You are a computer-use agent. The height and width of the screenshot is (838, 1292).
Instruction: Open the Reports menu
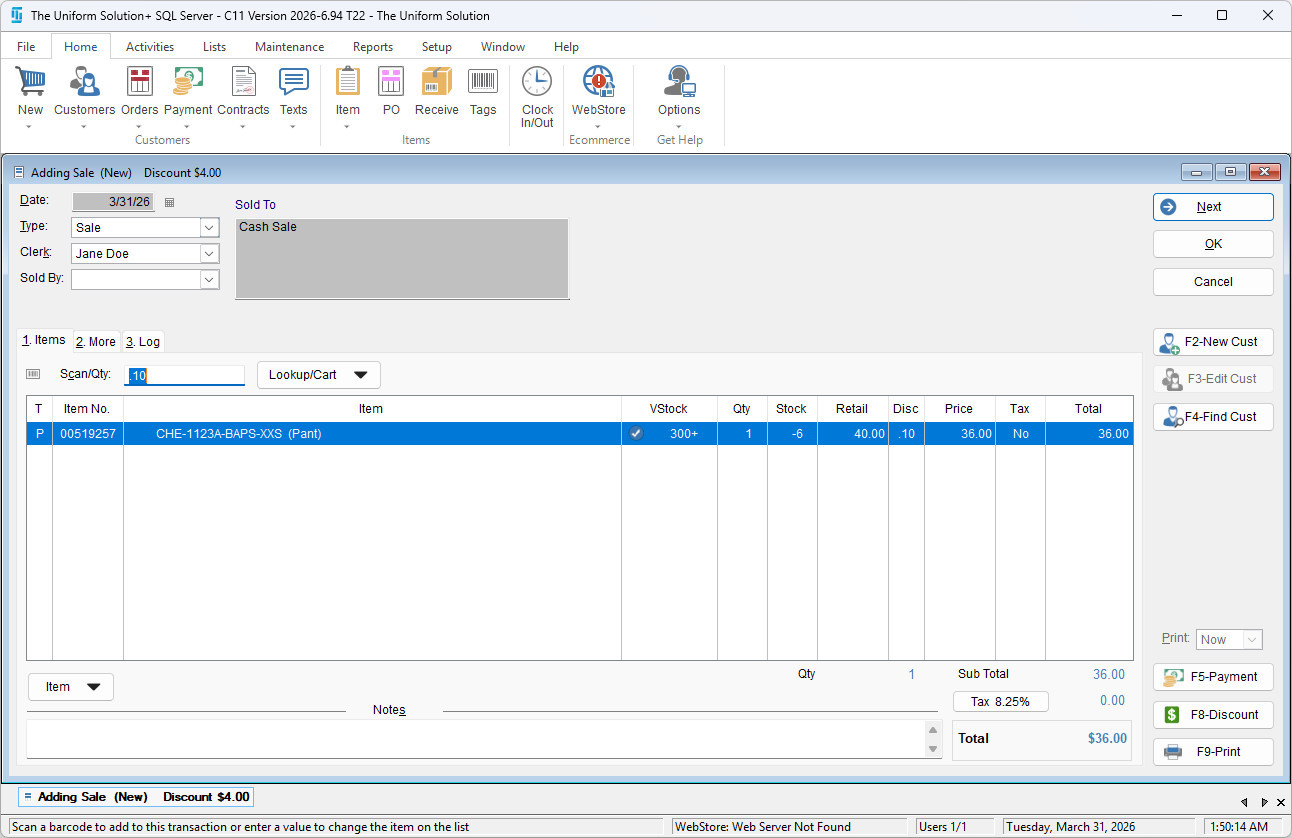tap(372, 47)
